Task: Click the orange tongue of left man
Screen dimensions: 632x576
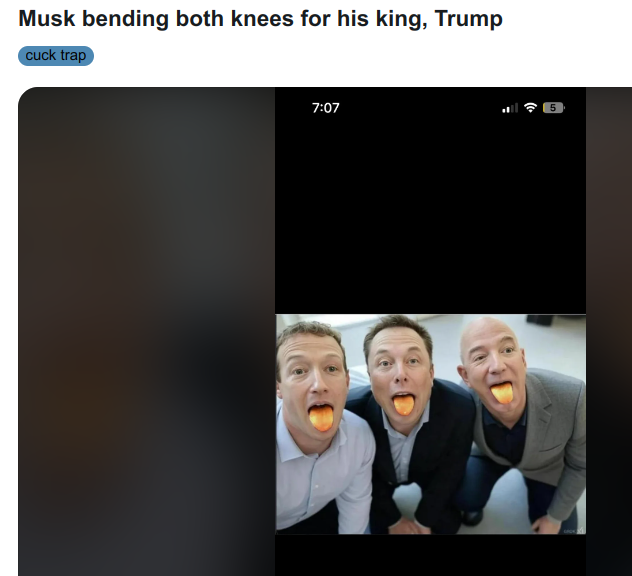Action: click(x=321, y=418)
